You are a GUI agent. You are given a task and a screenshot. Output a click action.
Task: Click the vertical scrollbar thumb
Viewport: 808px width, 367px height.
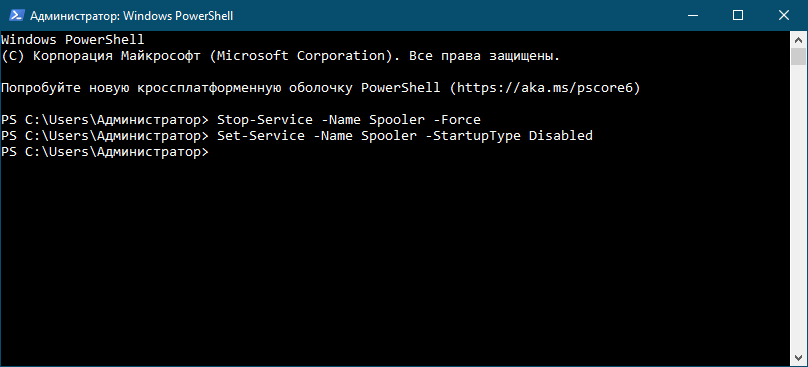coord(799,56)
